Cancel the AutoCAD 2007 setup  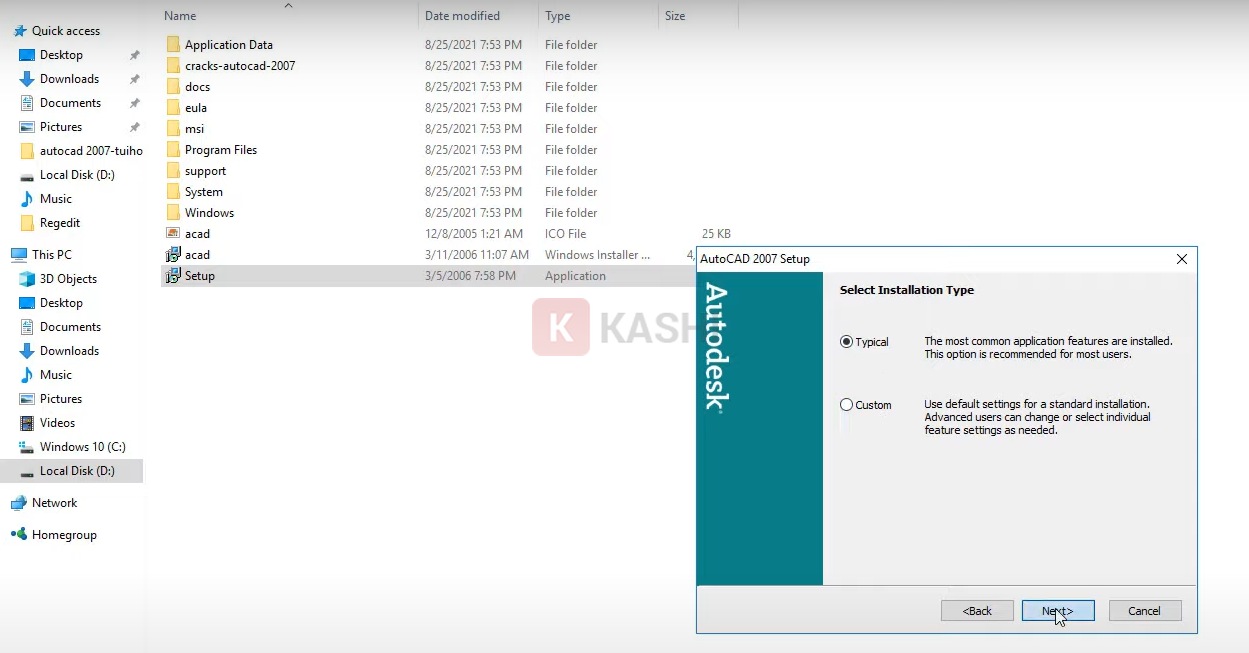[x=1144, y=611]
